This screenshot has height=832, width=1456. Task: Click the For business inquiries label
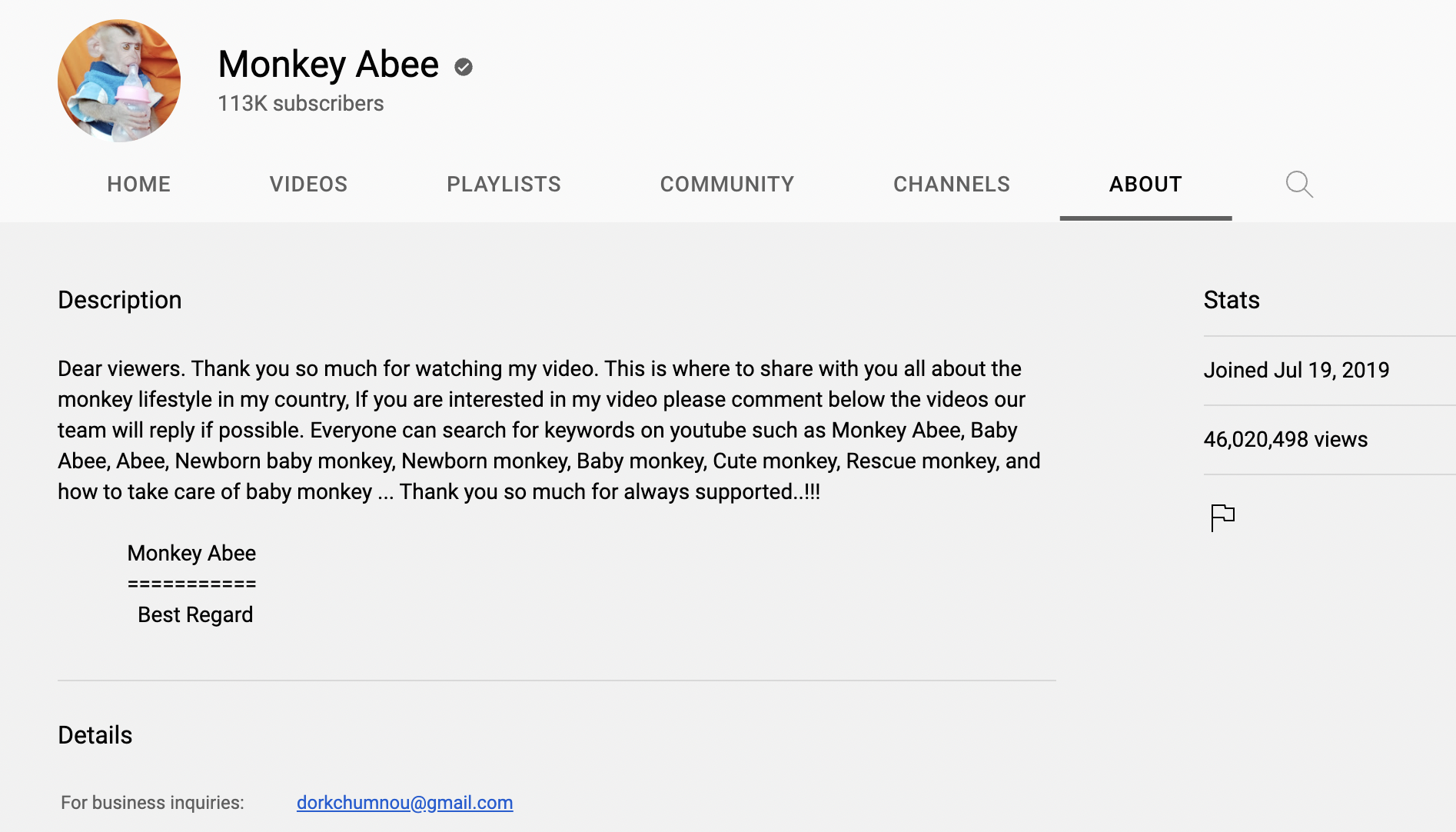pyautogui.click(x=152, y=803)
